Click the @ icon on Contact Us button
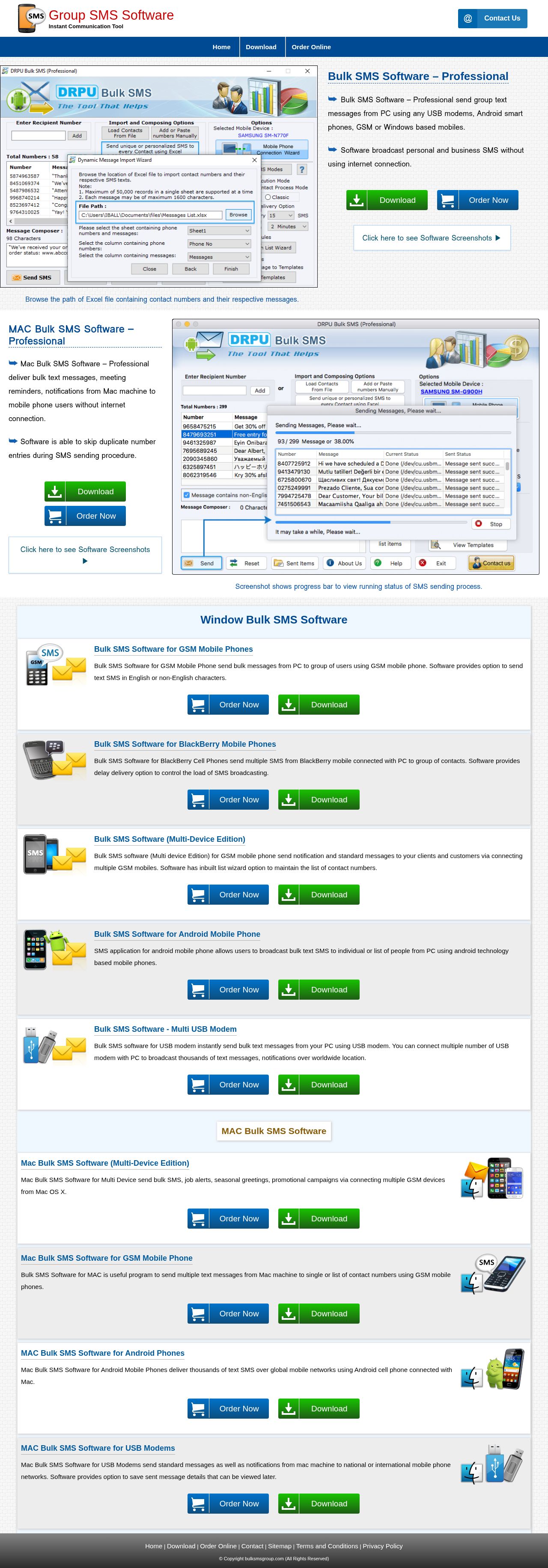548x1568 pixels. 468,18
